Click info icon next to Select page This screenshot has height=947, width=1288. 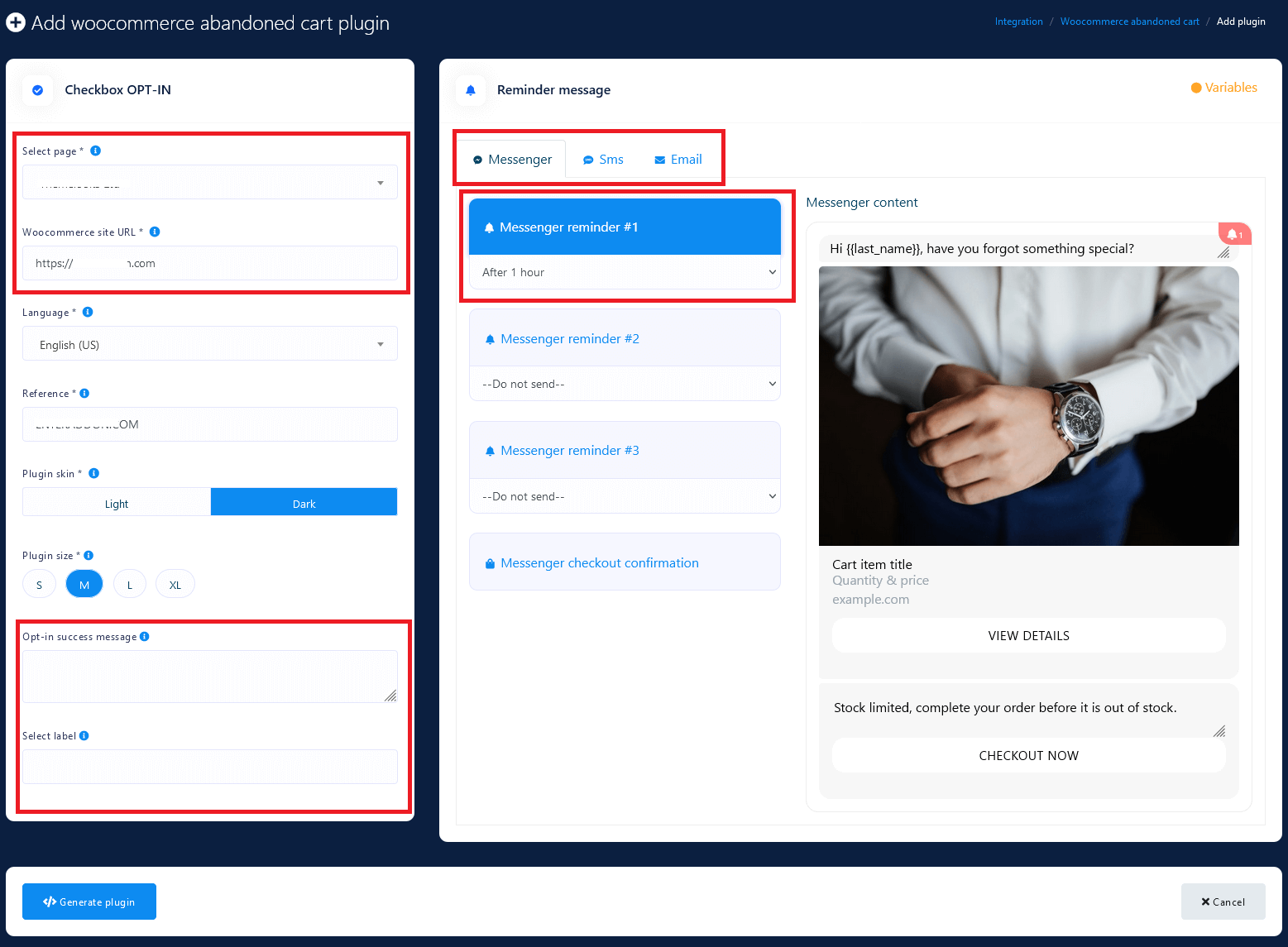(95, 151)
